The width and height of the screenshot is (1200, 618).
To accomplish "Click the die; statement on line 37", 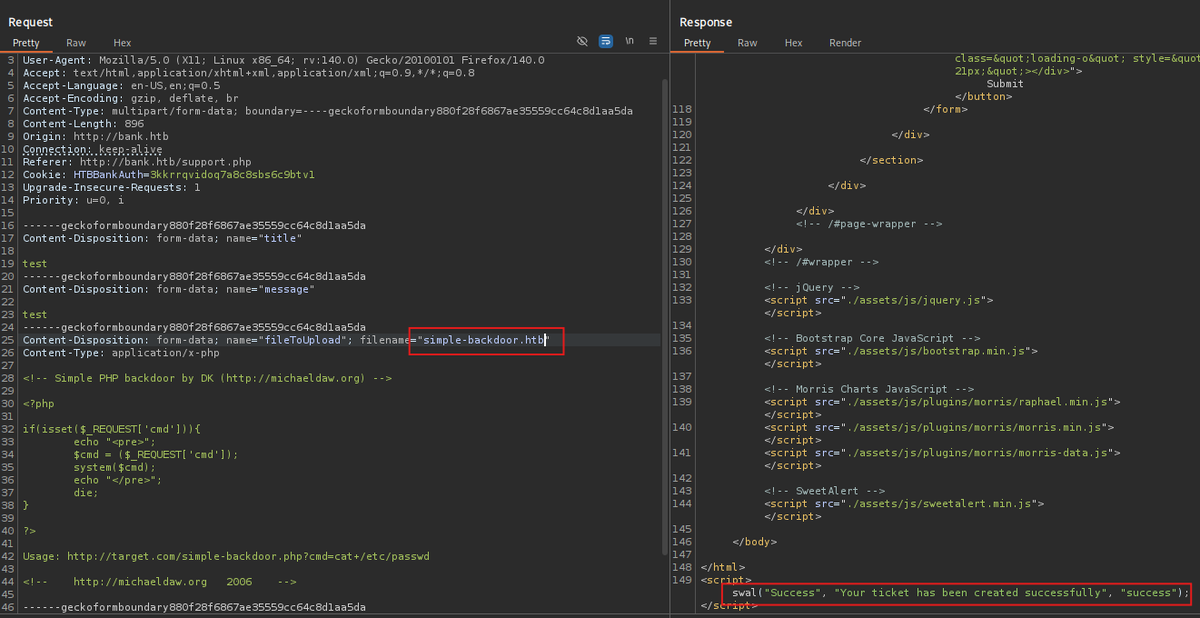I will coord(86,493).
